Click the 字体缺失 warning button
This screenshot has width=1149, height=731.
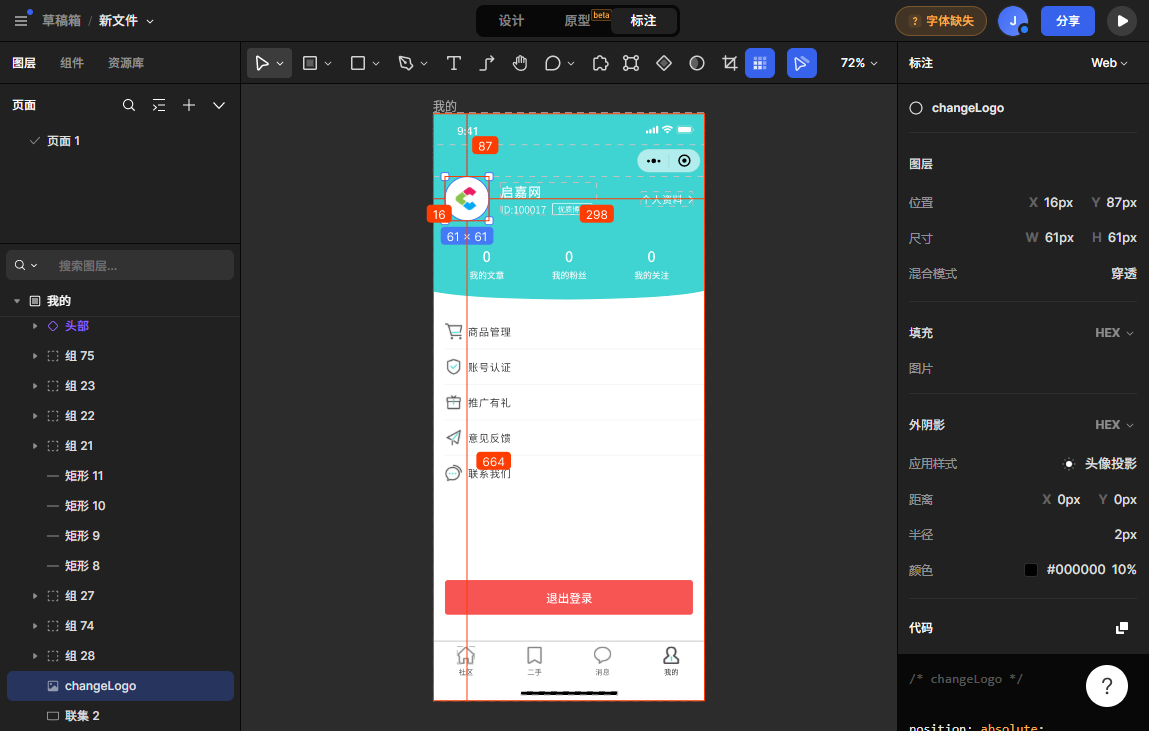[940, 21]
